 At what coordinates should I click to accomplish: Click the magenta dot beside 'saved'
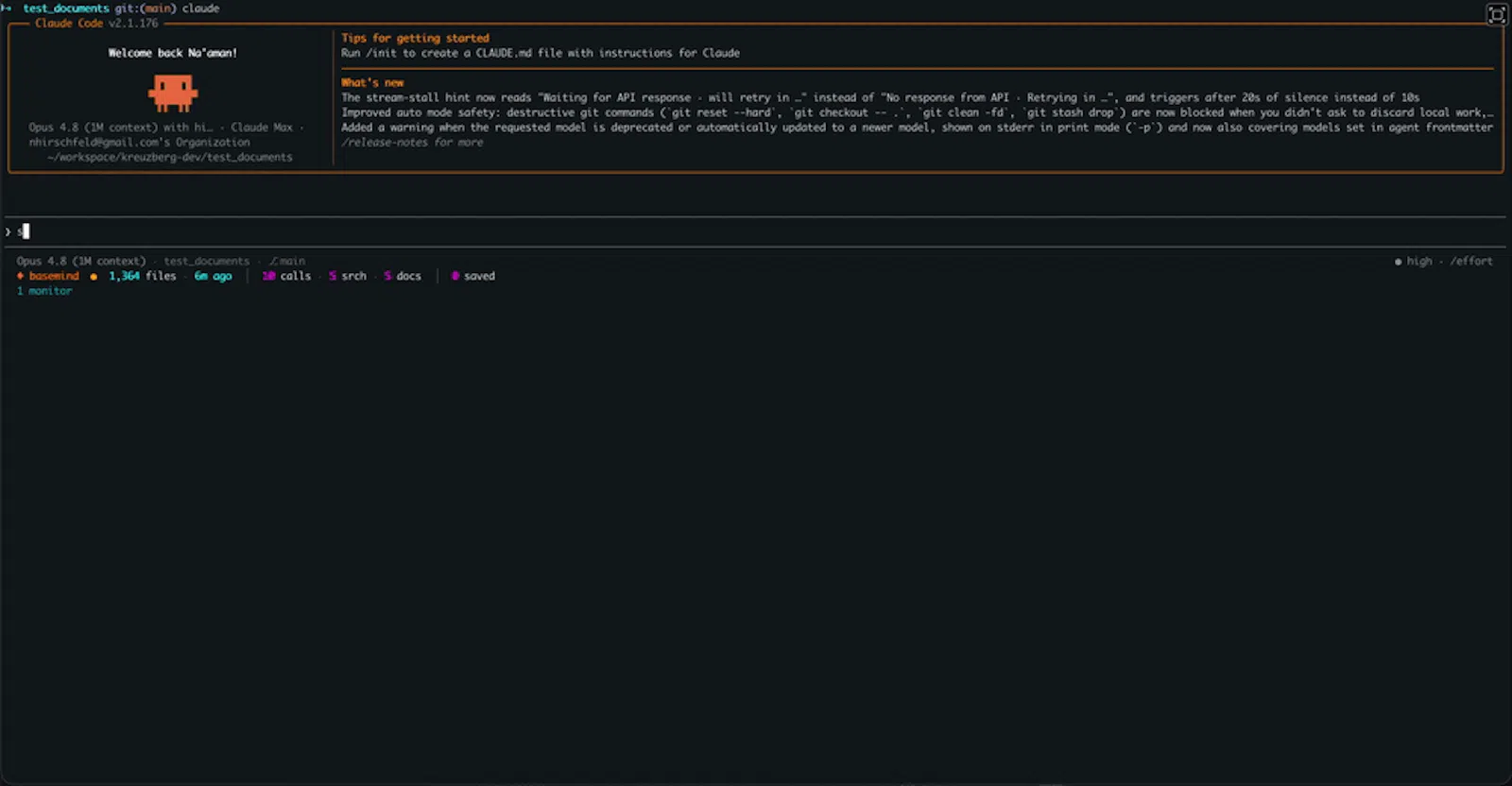pyautogui.click(x=455, y=276)
